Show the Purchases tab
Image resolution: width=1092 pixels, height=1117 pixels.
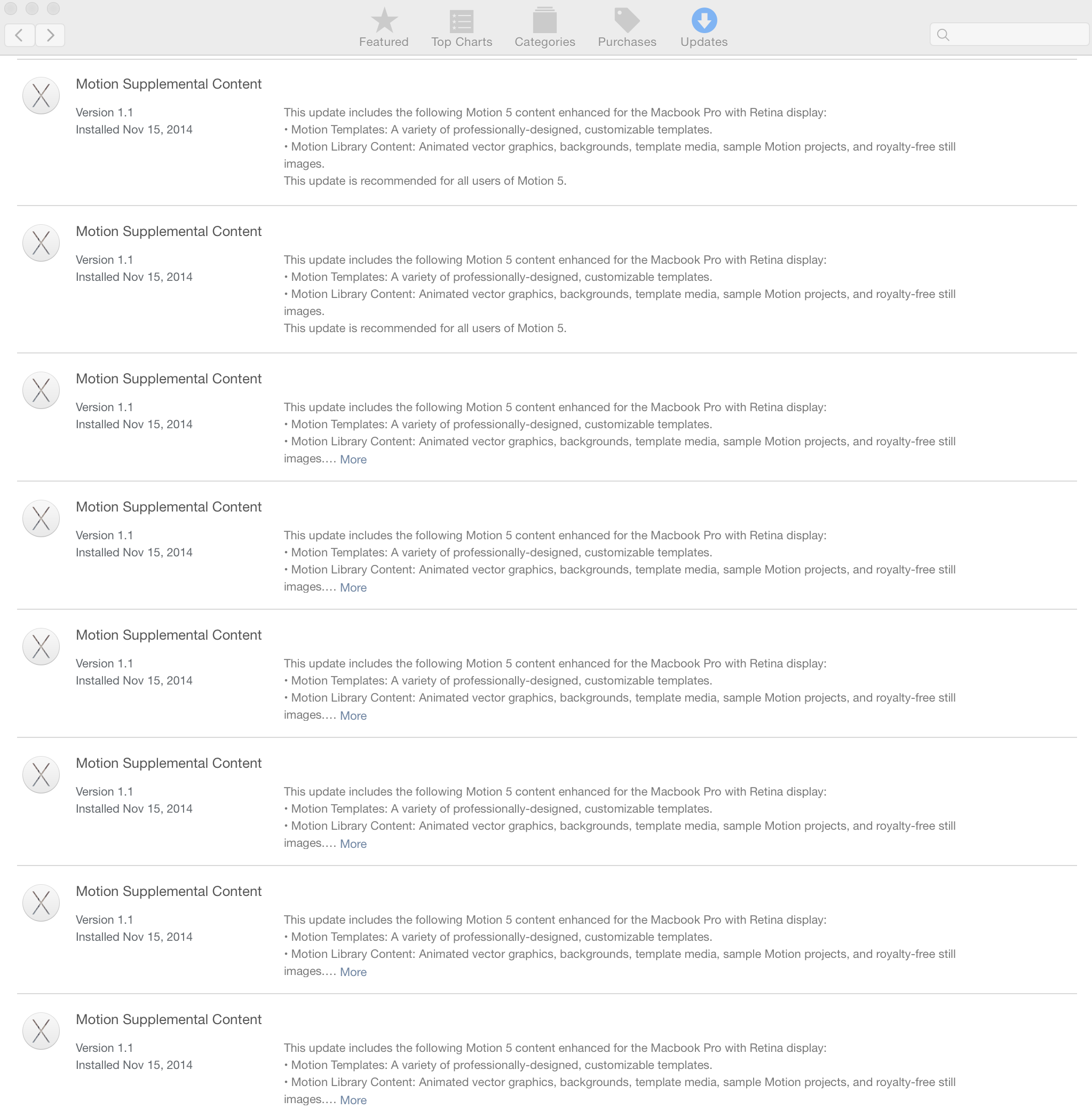coord(627,28)
